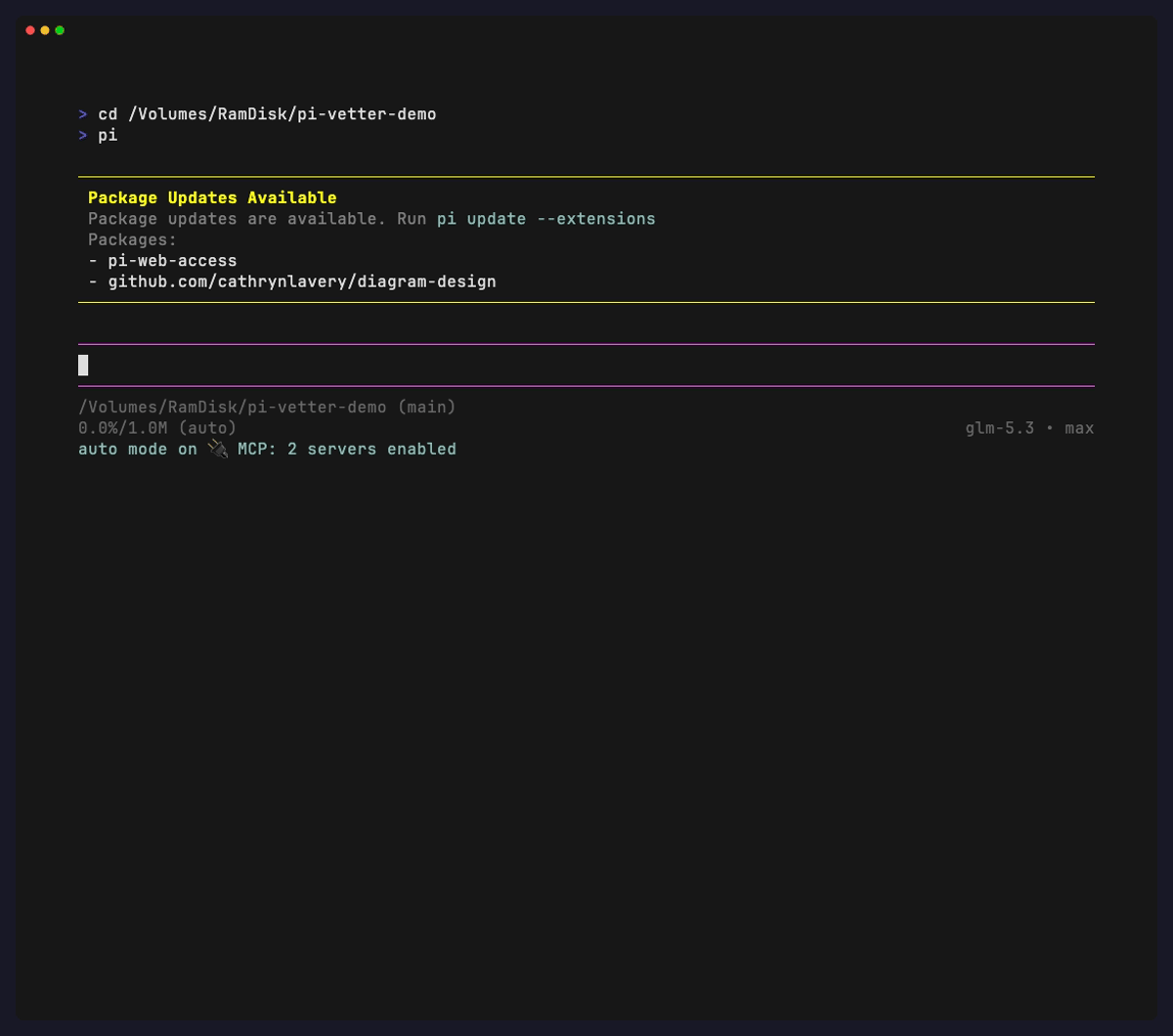Click the 'pi update --extensions' command text
Viewport: 1173px width, 1036px height.
[x=546, y=219]
